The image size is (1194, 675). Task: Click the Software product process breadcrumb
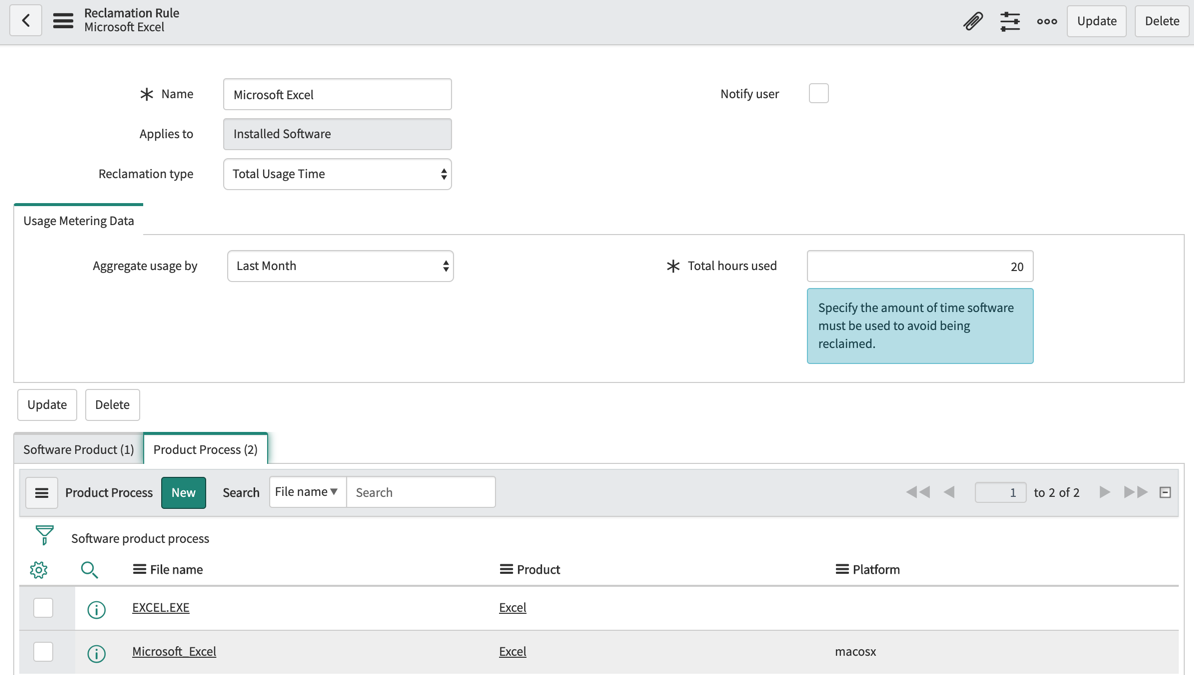[x=140, y=539]
